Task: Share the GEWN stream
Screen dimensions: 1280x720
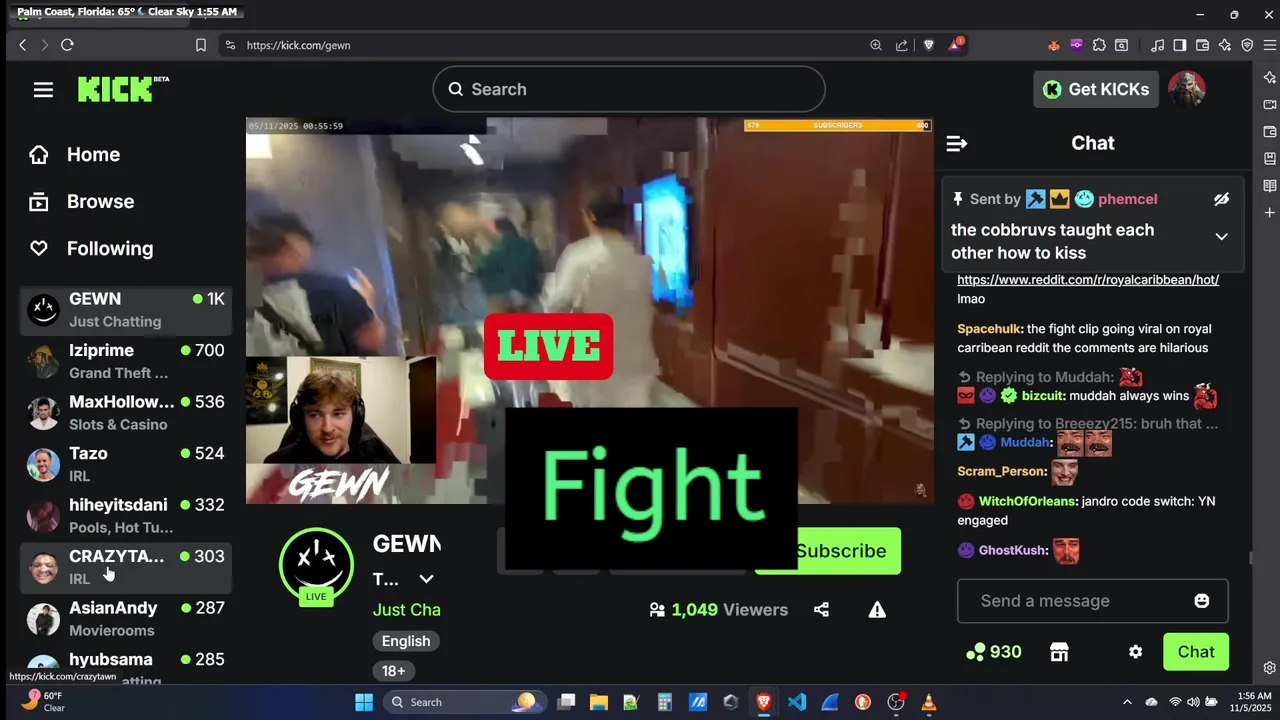Action: [x=821, y=610]
